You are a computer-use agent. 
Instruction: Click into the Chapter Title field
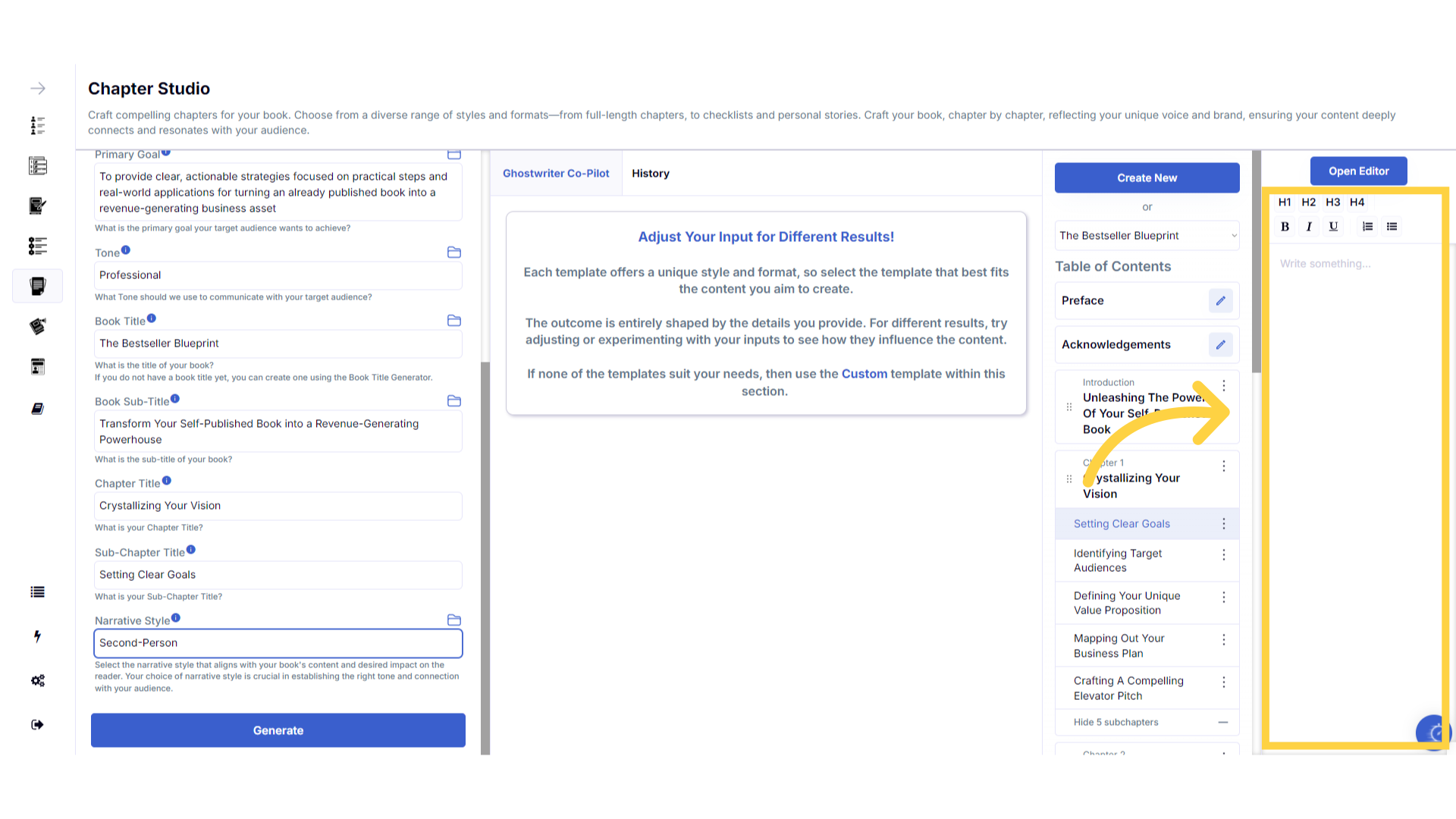pos(278,506)
